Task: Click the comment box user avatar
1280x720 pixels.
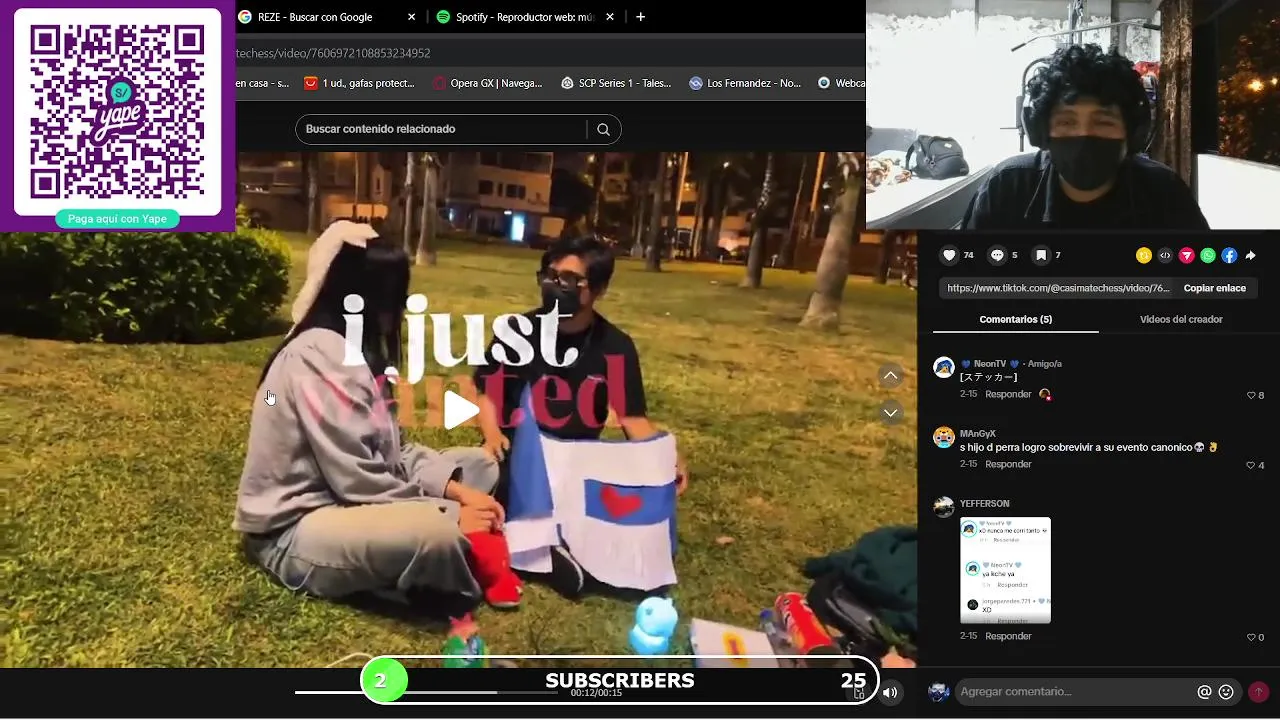Action: click(x=938, y=692)
